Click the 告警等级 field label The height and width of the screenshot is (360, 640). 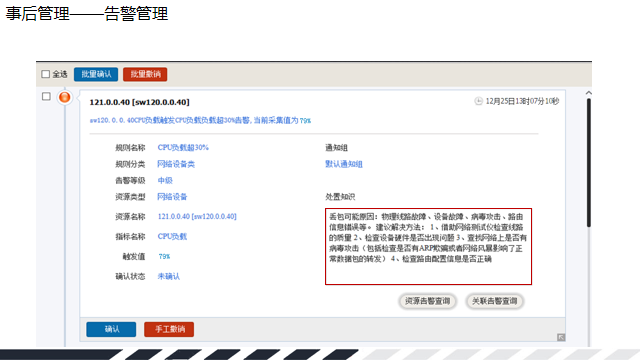[130, 180]
